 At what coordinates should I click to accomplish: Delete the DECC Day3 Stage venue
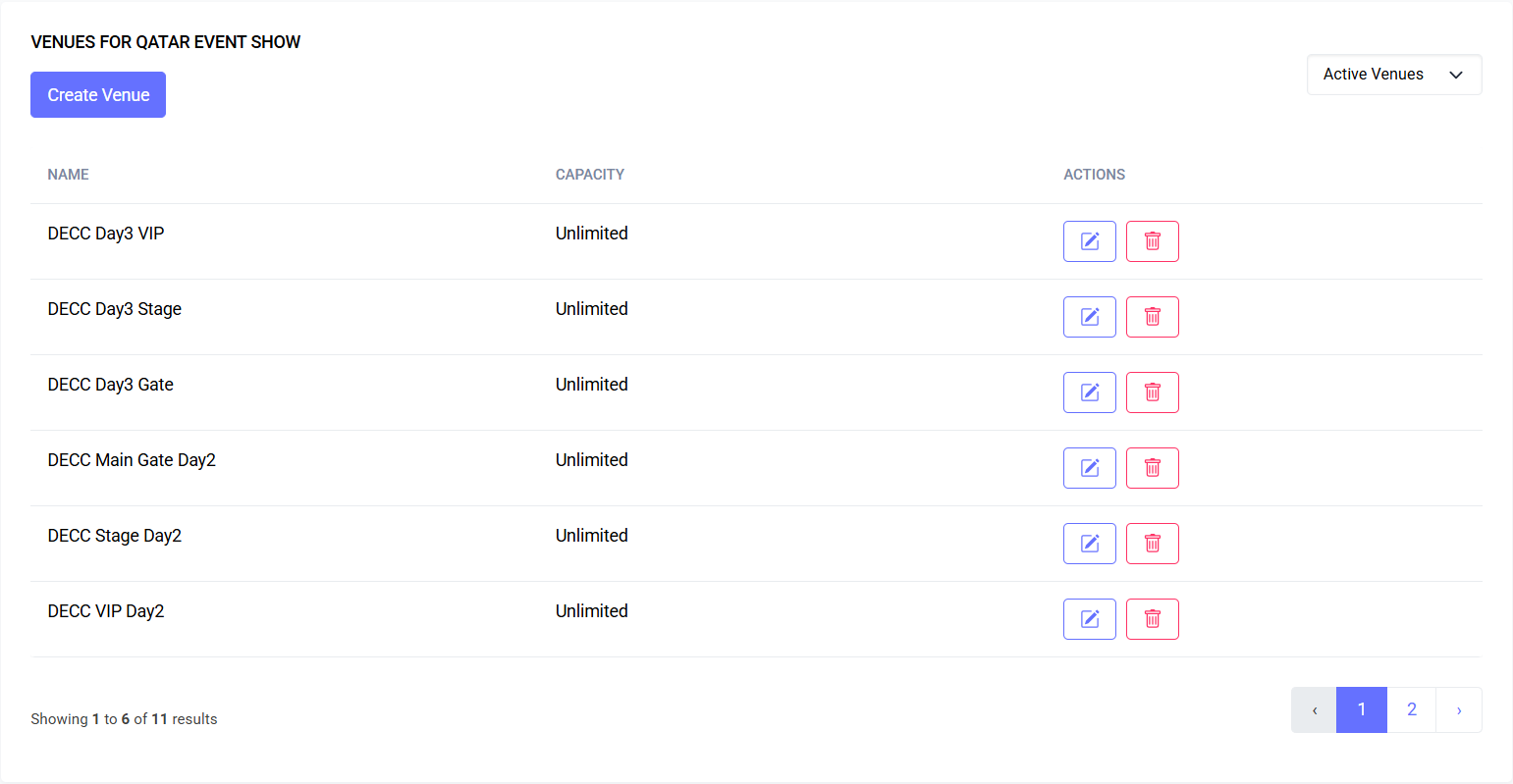[1152, 317]
